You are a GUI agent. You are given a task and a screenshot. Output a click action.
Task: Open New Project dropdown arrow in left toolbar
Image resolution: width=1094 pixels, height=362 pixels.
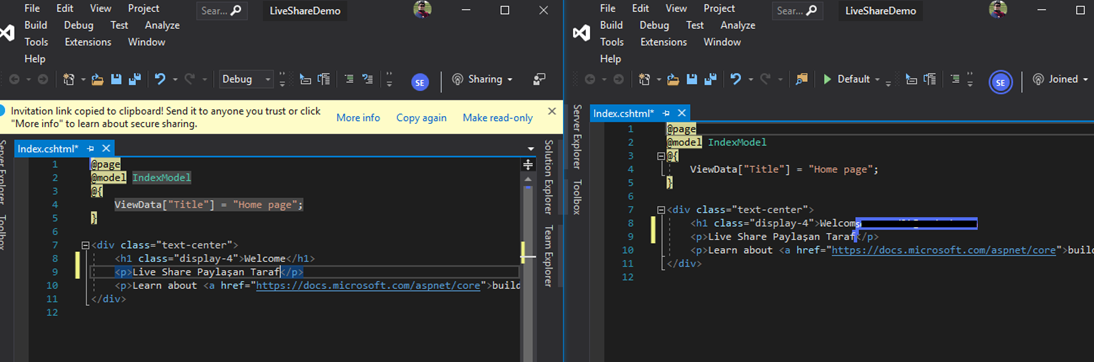pos(82,80)
